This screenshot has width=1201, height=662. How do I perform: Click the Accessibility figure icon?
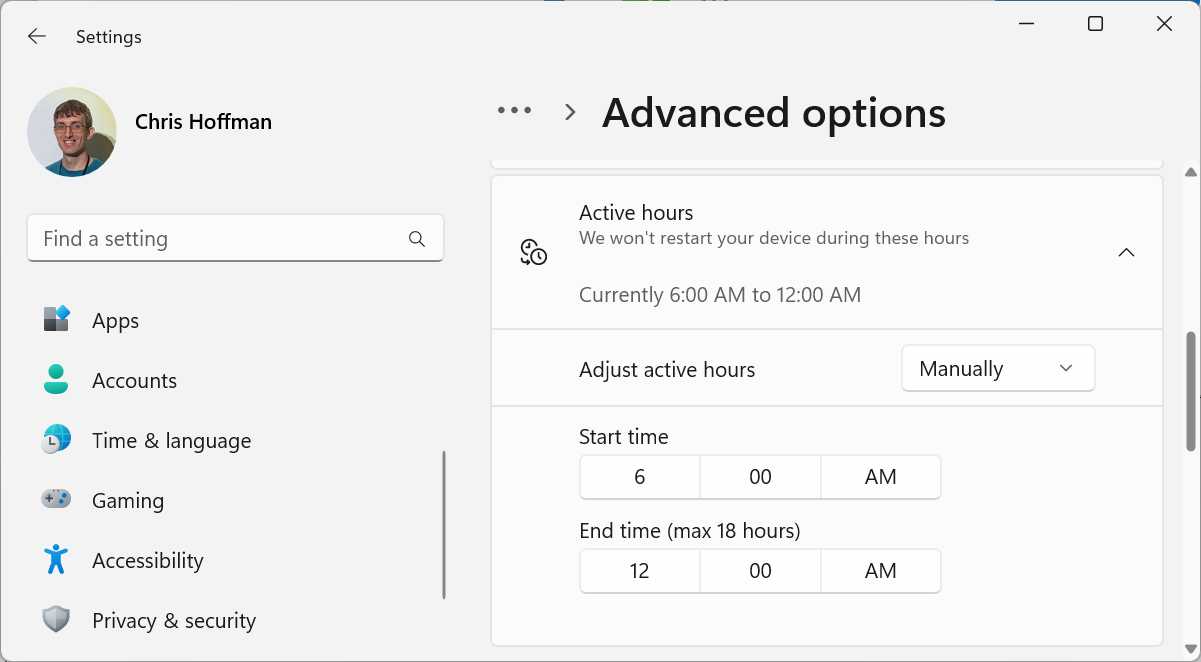pos(56,560)
